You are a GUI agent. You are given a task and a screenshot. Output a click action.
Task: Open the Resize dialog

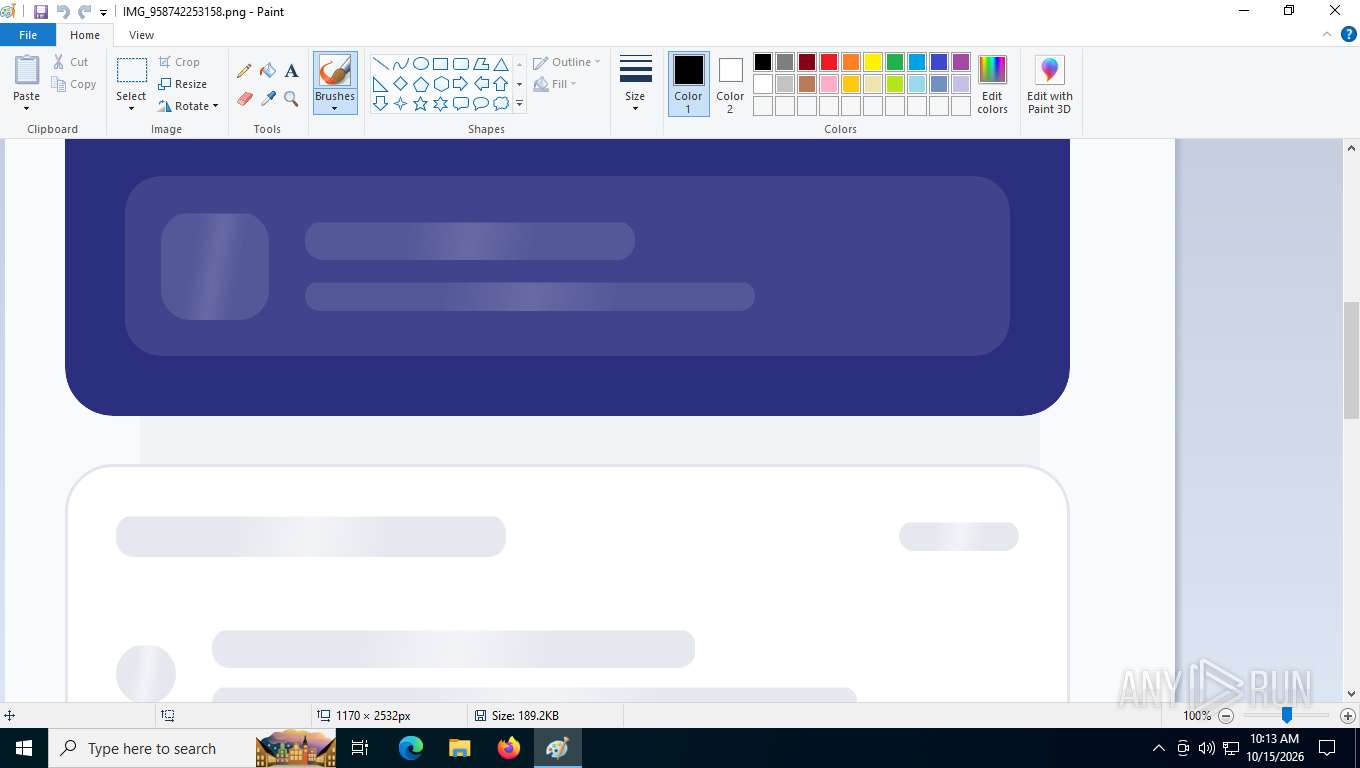pyautogui.click(x=182, y=84)
